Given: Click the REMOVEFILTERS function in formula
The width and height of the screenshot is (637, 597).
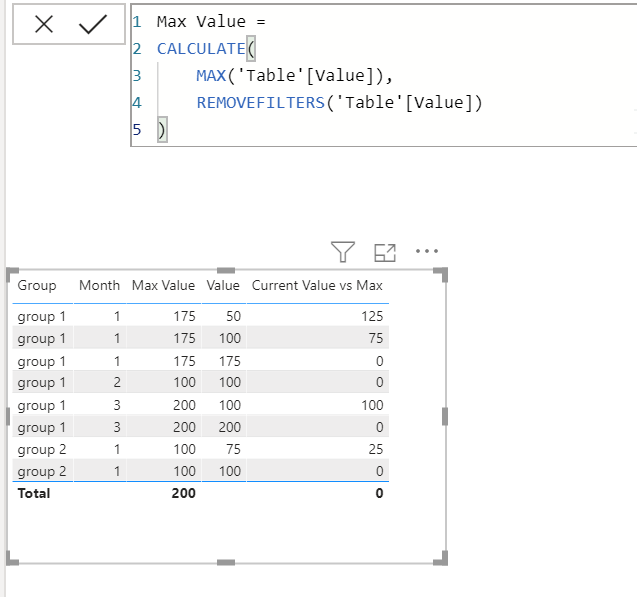Looking at the screenshot, I should [261, 102].
